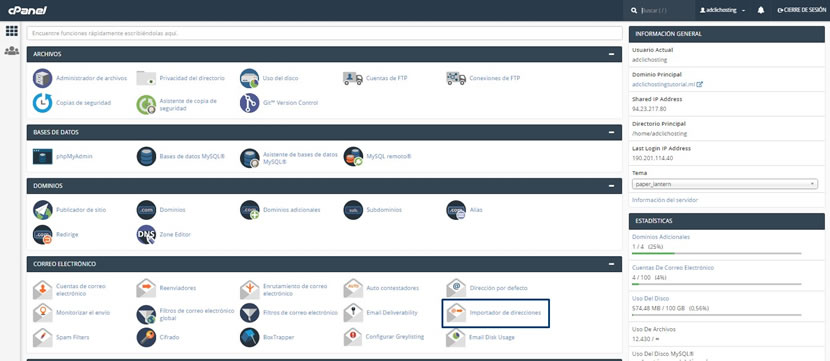Collapse the ARCHIVOS section
This screenshot has width=830, height=361.
[x=612, y=54]
